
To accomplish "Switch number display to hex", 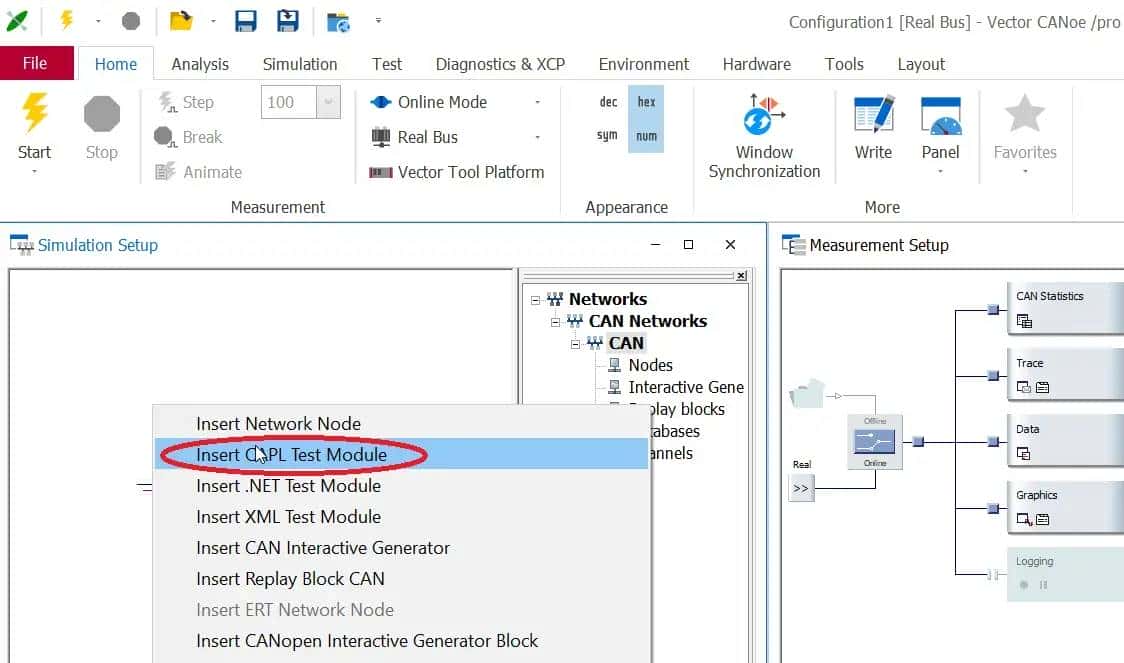I will (x=646, y=102).
